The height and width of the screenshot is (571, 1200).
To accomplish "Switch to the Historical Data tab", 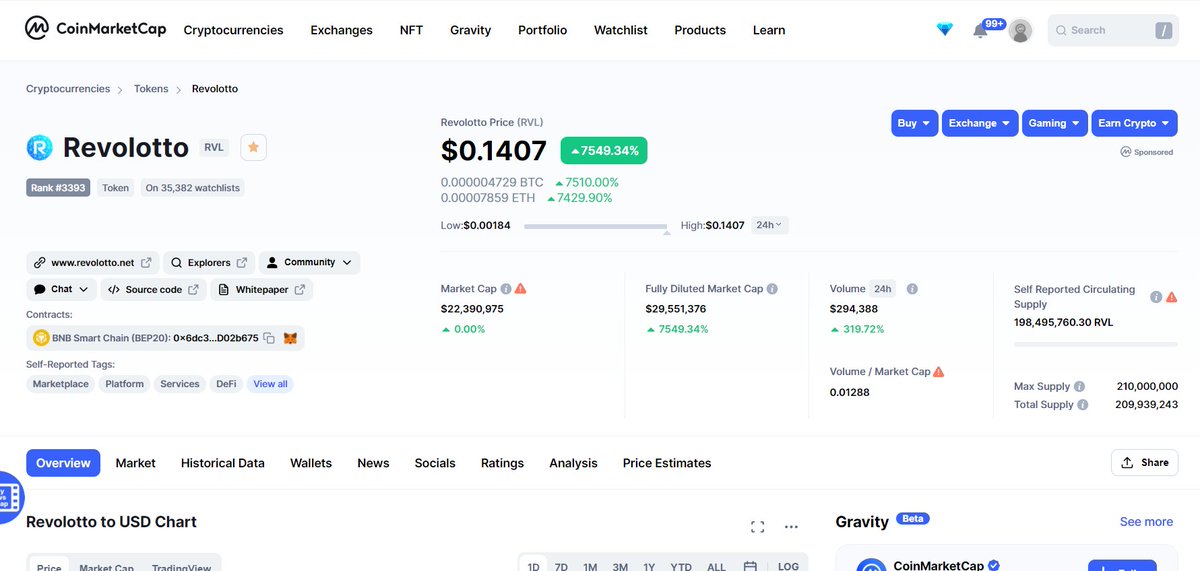I will coord(223,463).
